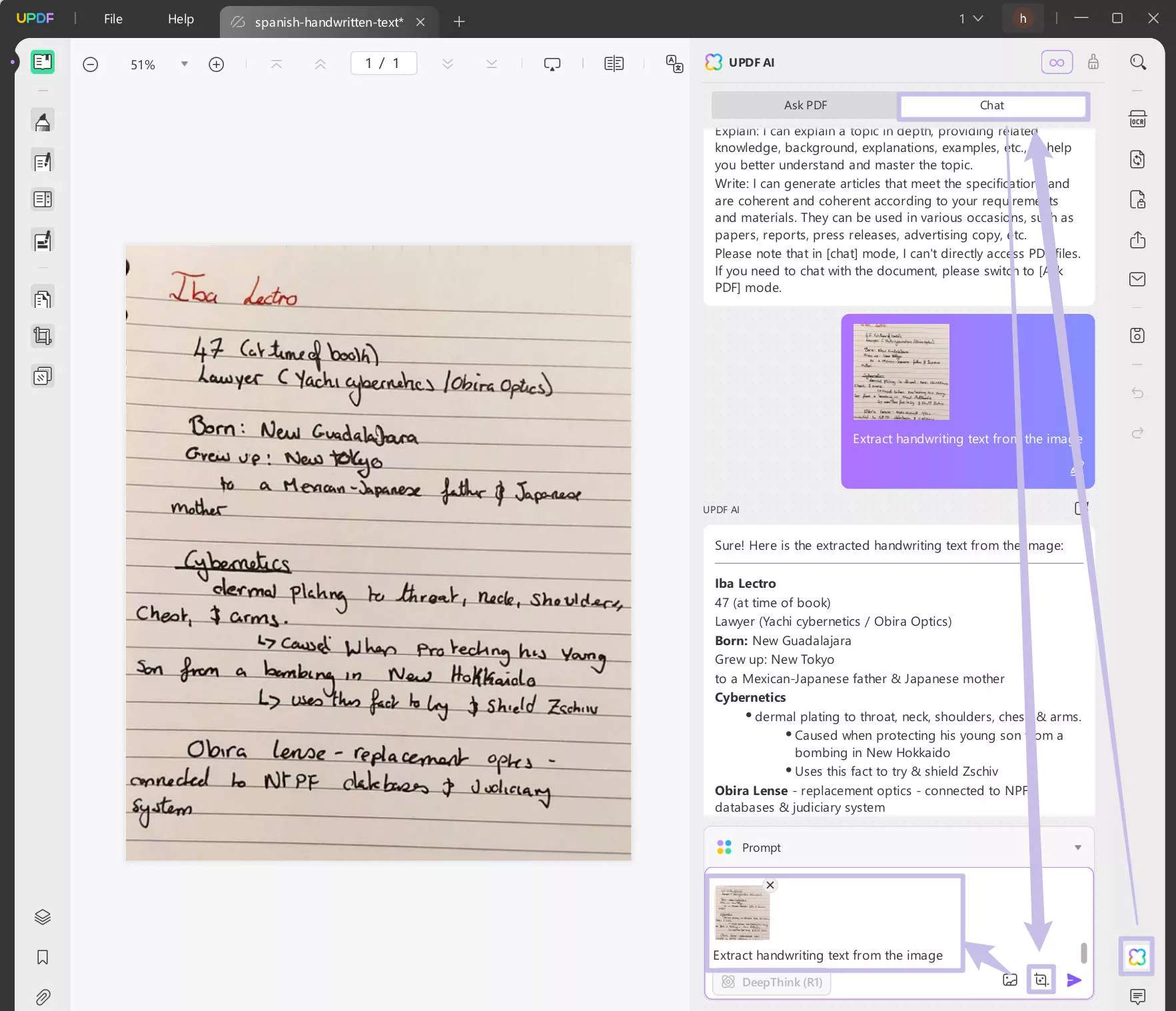Open the Protect PDF lock tool
Screen dimensions: 1176x1011
1137,200
